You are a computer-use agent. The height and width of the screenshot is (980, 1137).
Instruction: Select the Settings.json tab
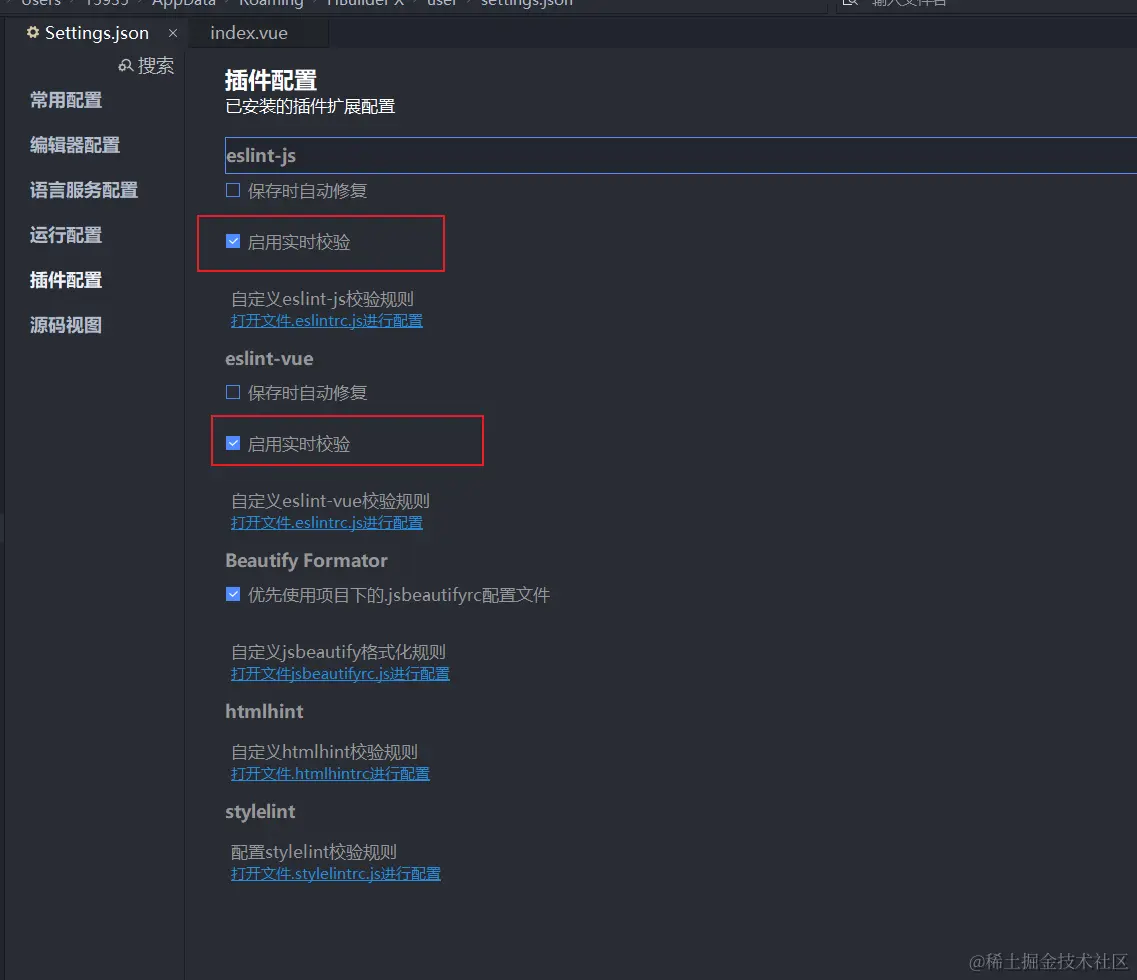[x=96, y=33]
